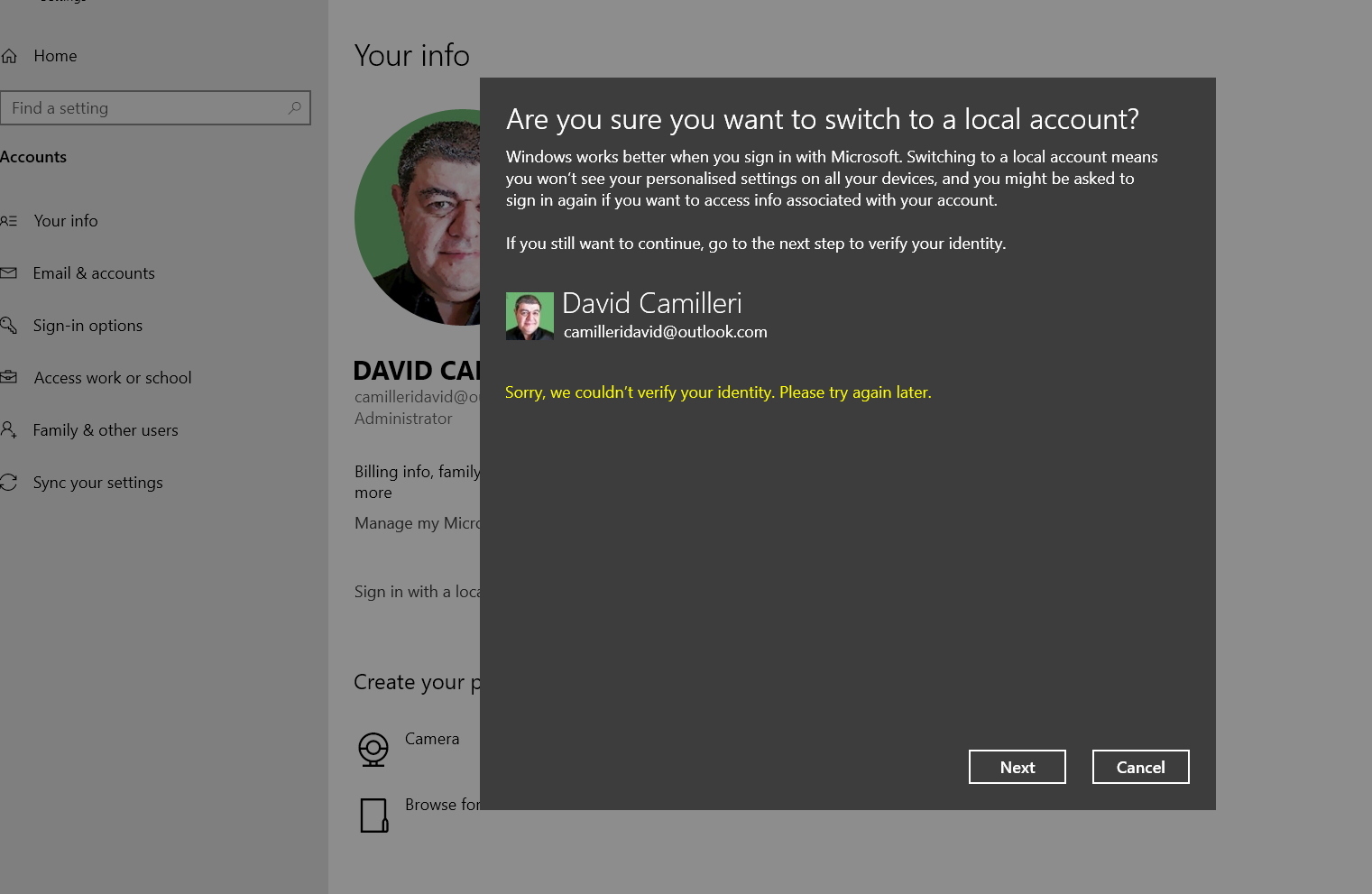
Task: Select Your info in sidebar
Action: (x=65, y=221)
